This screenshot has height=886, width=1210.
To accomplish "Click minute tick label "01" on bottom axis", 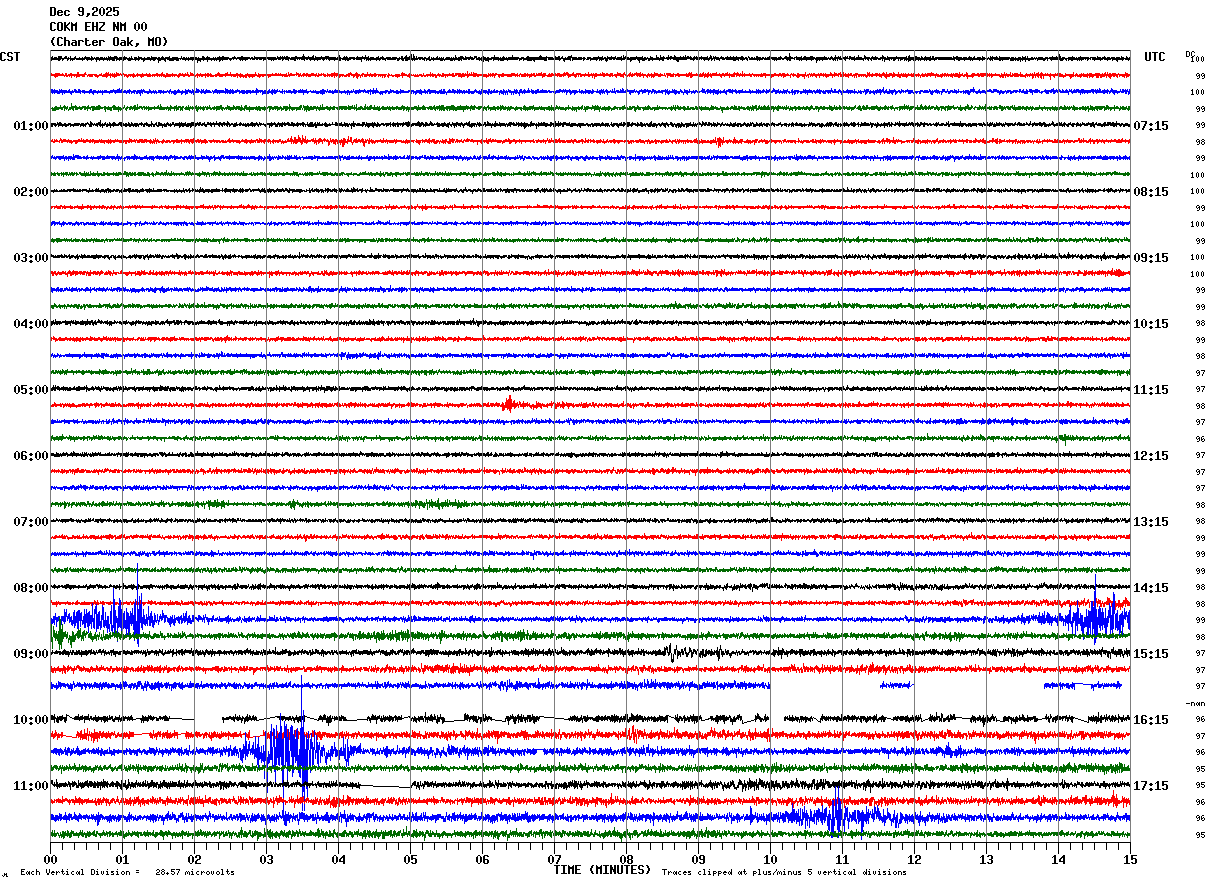I will (122, 859).
